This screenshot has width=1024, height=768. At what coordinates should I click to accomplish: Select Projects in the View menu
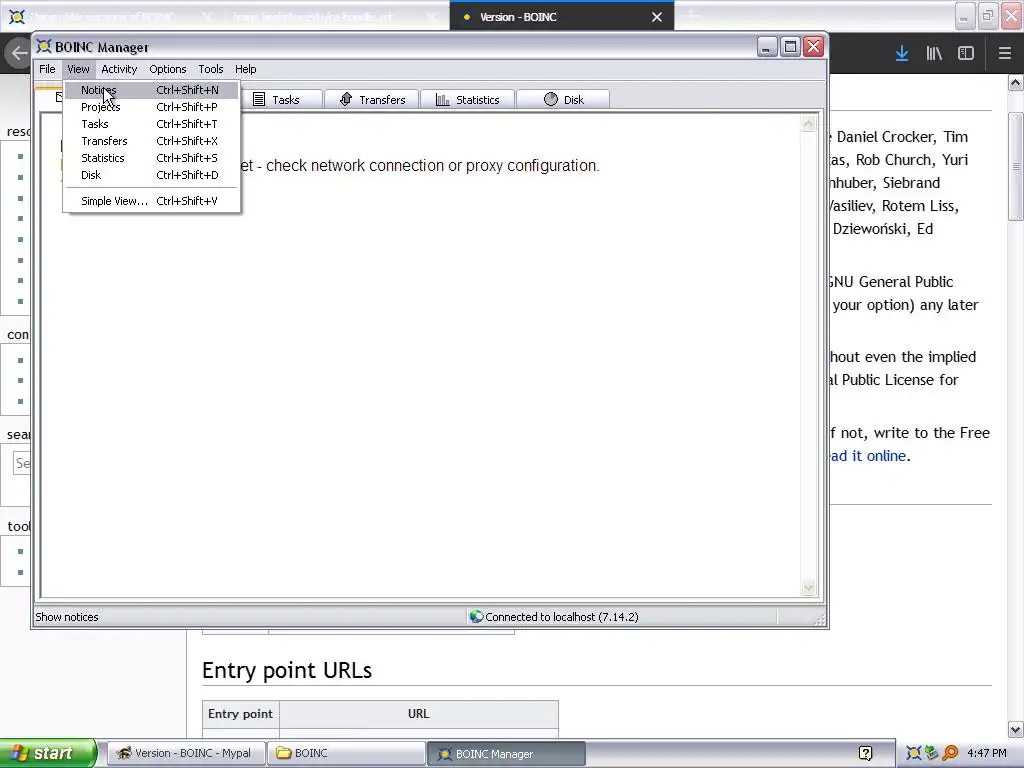click(152, 107)
